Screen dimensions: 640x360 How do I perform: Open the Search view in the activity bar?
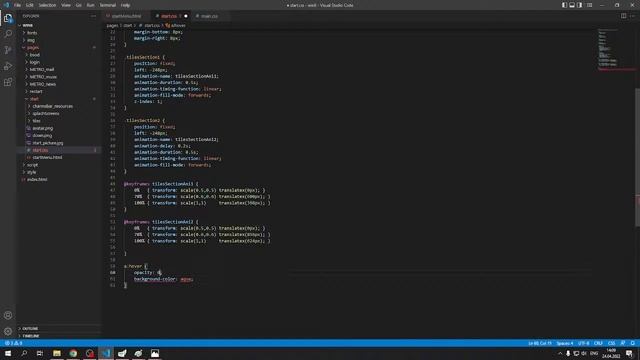[8, 34]
